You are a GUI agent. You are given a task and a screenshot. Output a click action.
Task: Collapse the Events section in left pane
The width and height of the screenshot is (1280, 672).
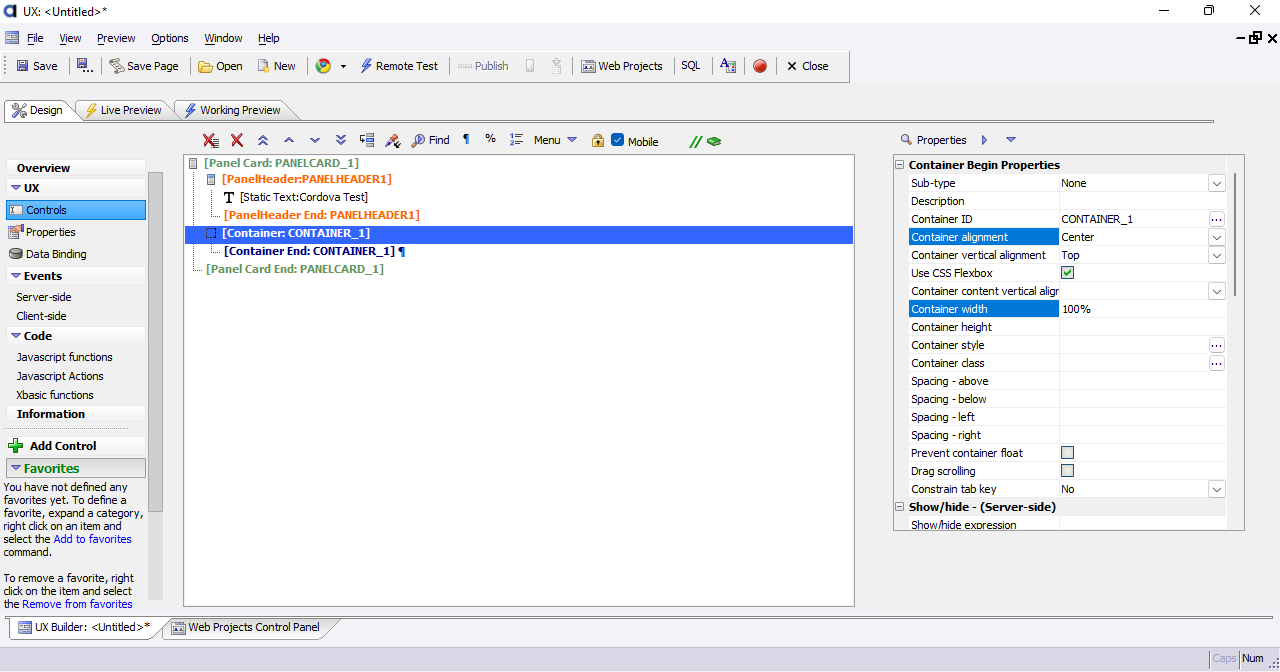coord(16,276)
